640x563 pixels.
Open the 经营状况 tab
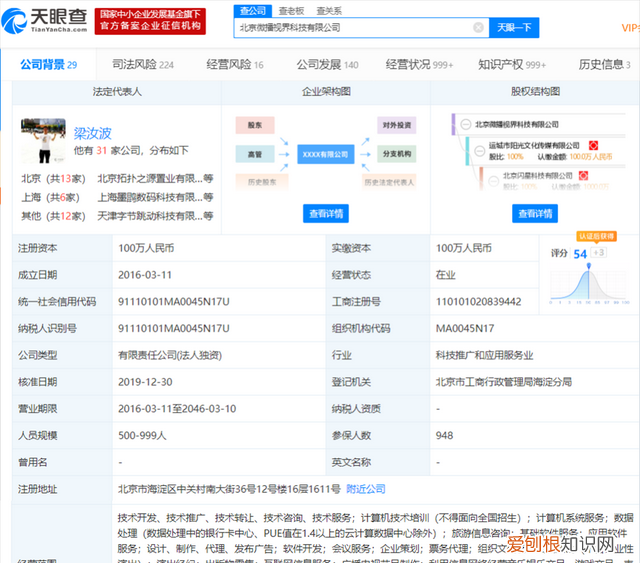tap(419, 65)
